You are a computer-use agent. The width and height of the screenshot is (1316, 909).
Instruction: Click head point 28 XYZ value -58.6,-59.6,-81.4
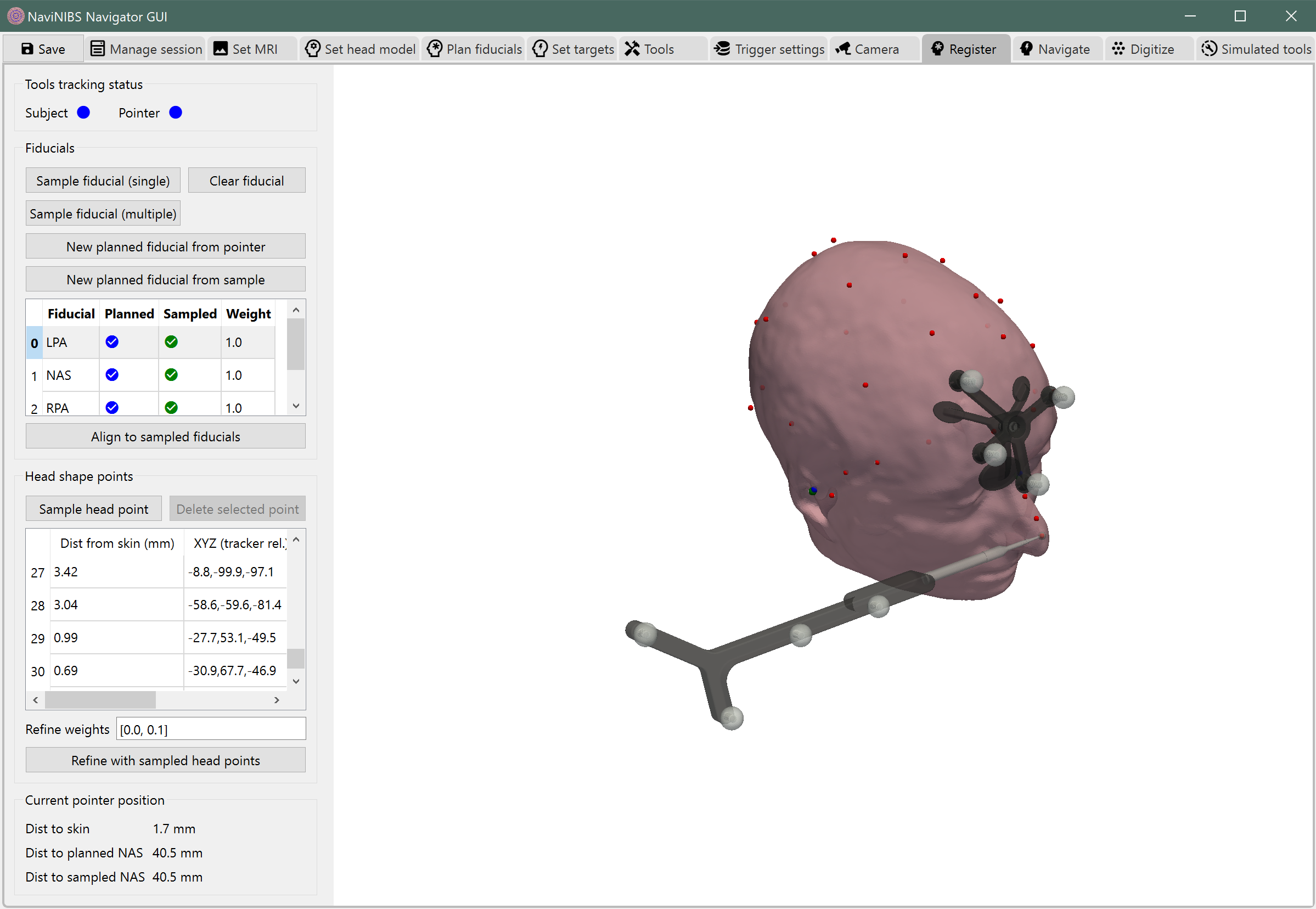pyautogui.click(x=236, y=605)
